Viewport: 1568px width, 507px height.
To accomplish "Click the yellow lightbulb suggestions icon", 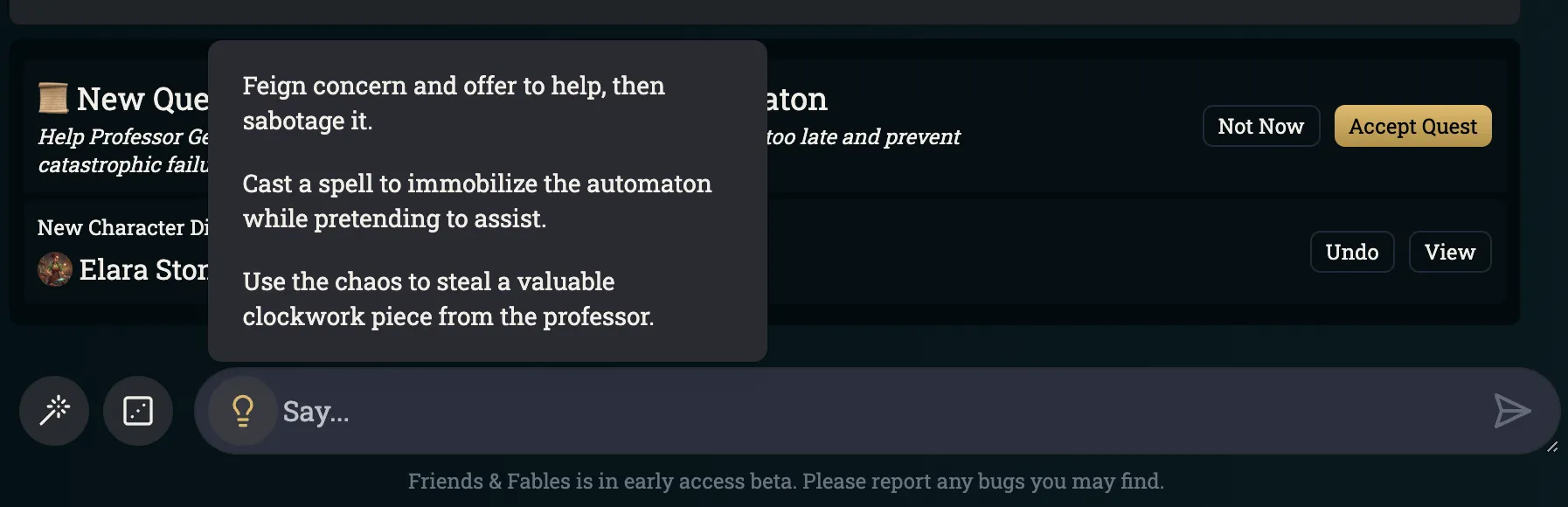I will click(x=241, y=411).
